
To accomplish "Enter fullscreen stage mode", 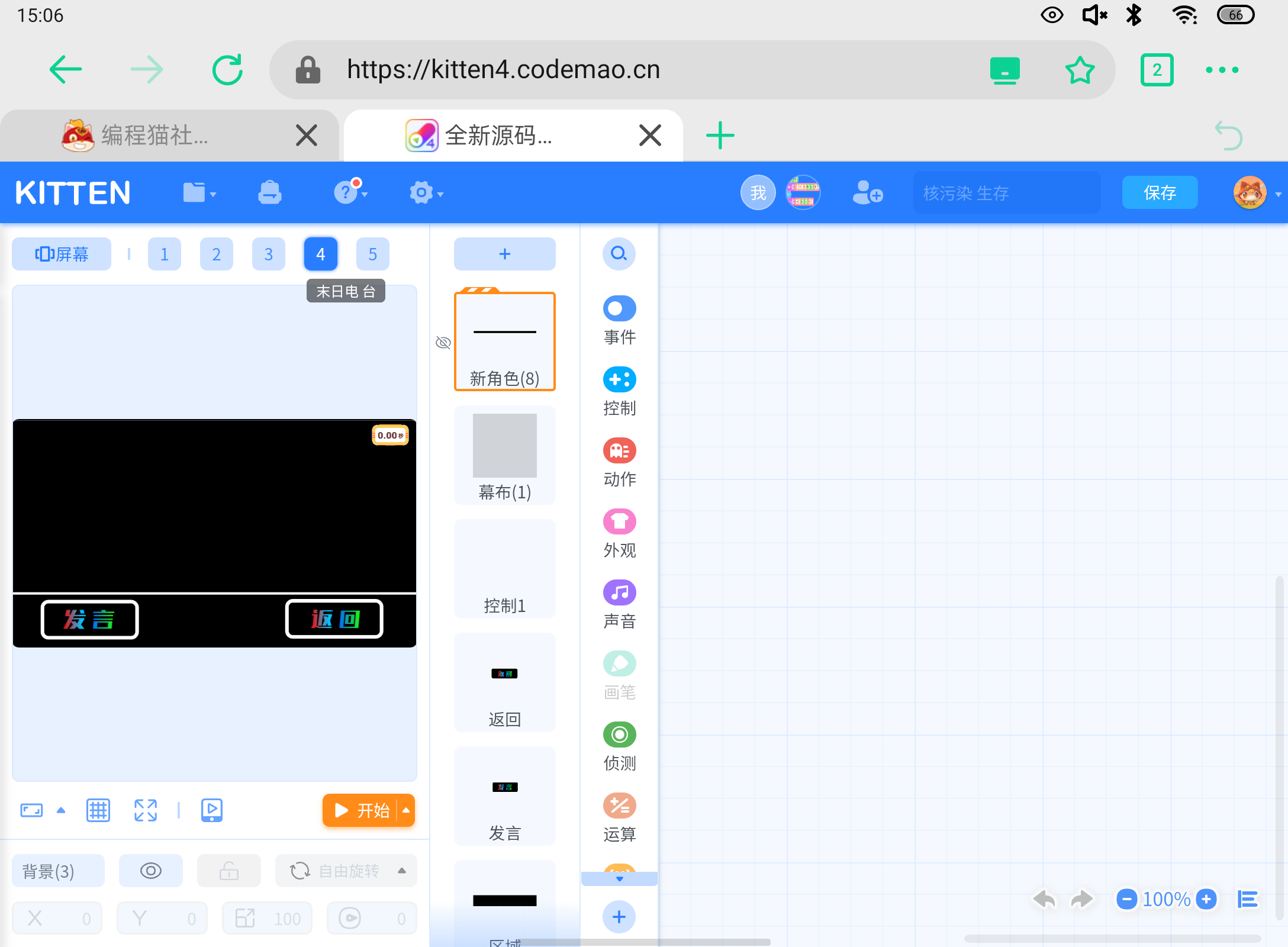I will tap(146, 810).
